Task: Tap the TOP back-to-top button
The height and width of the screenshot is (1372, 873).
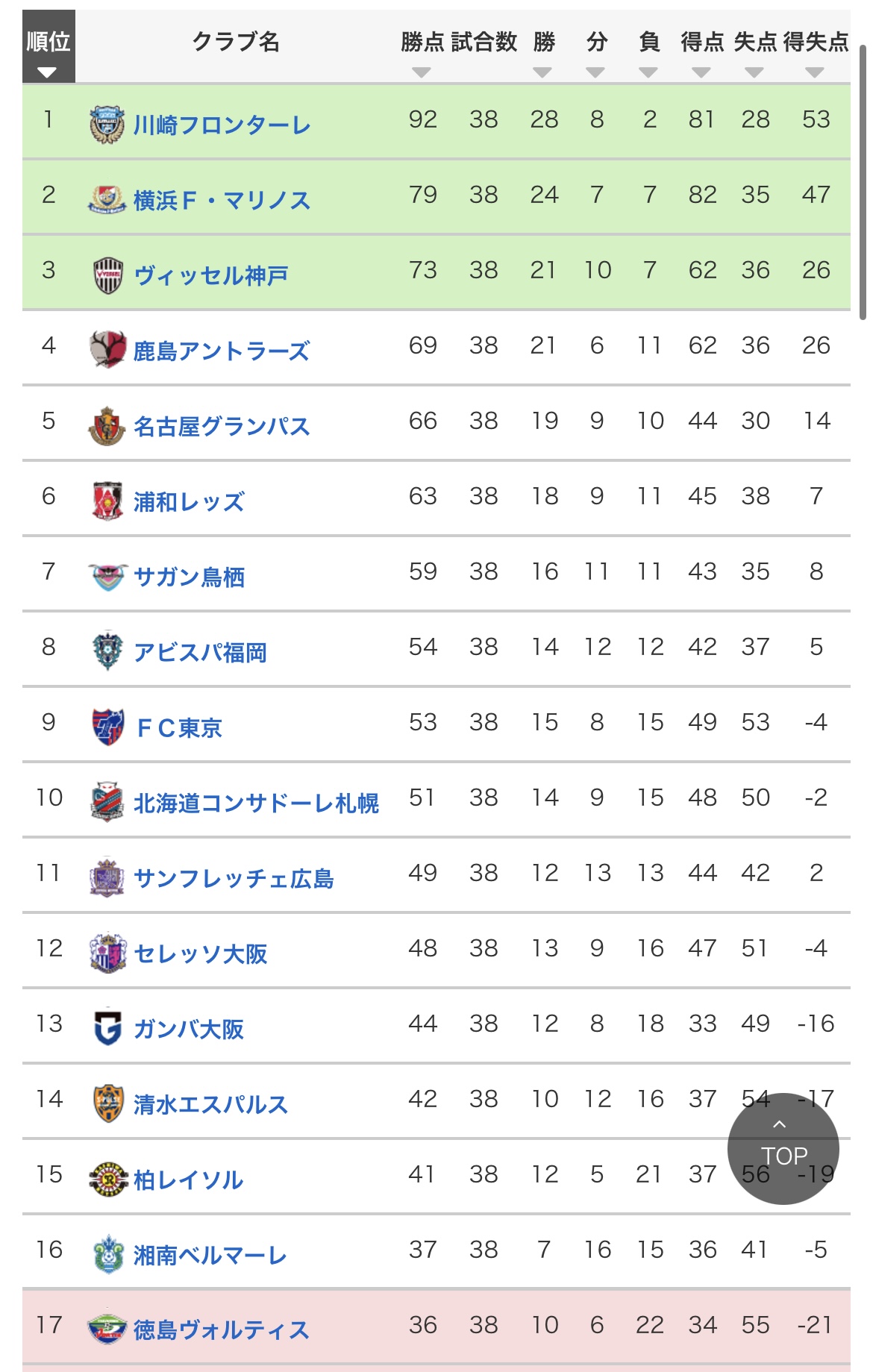Action: pyautogui.click(x=783, y=1148)
